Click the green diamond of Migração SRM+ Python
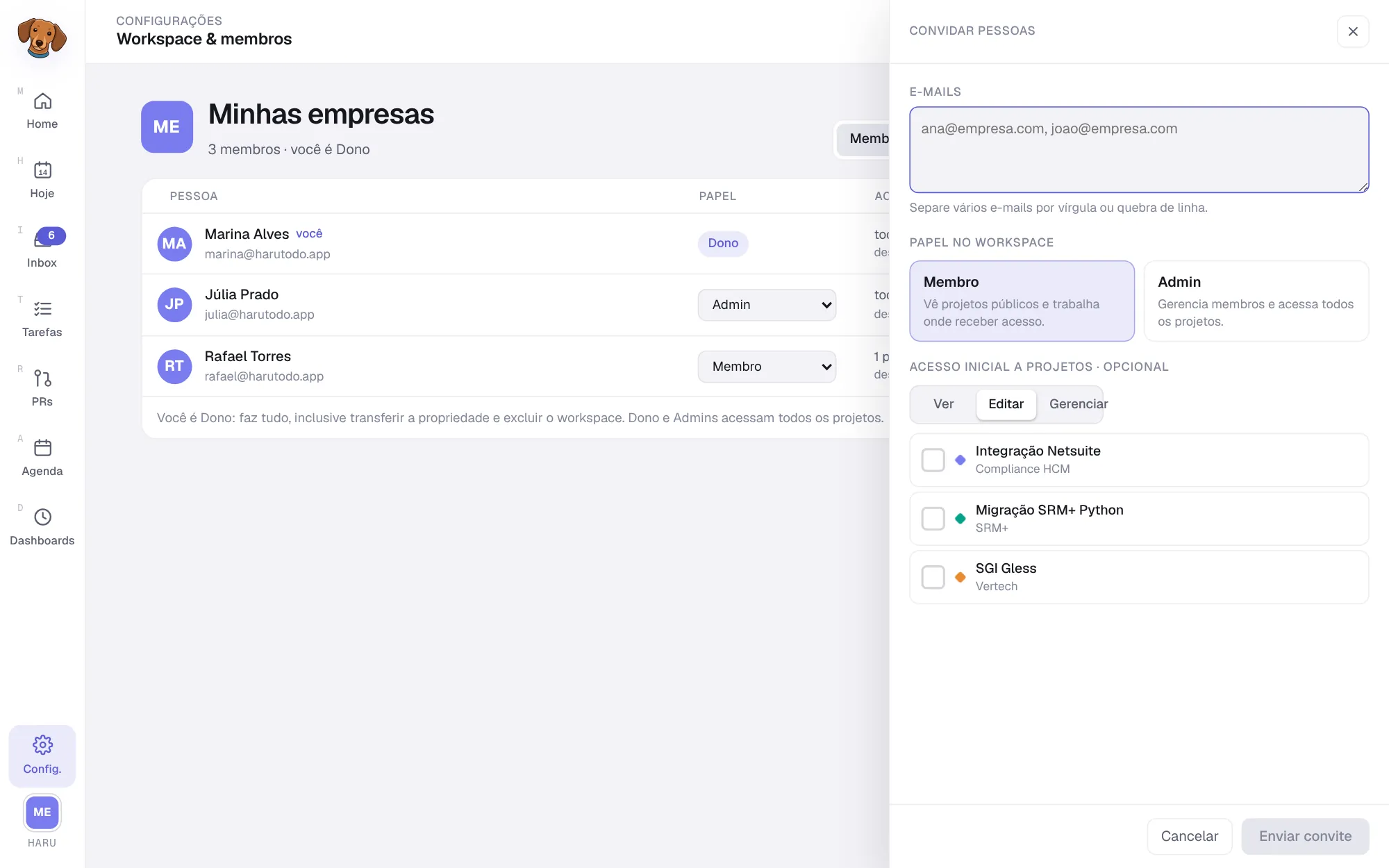The height and width of the screenshot is (868, 1389). click(960, 519)
